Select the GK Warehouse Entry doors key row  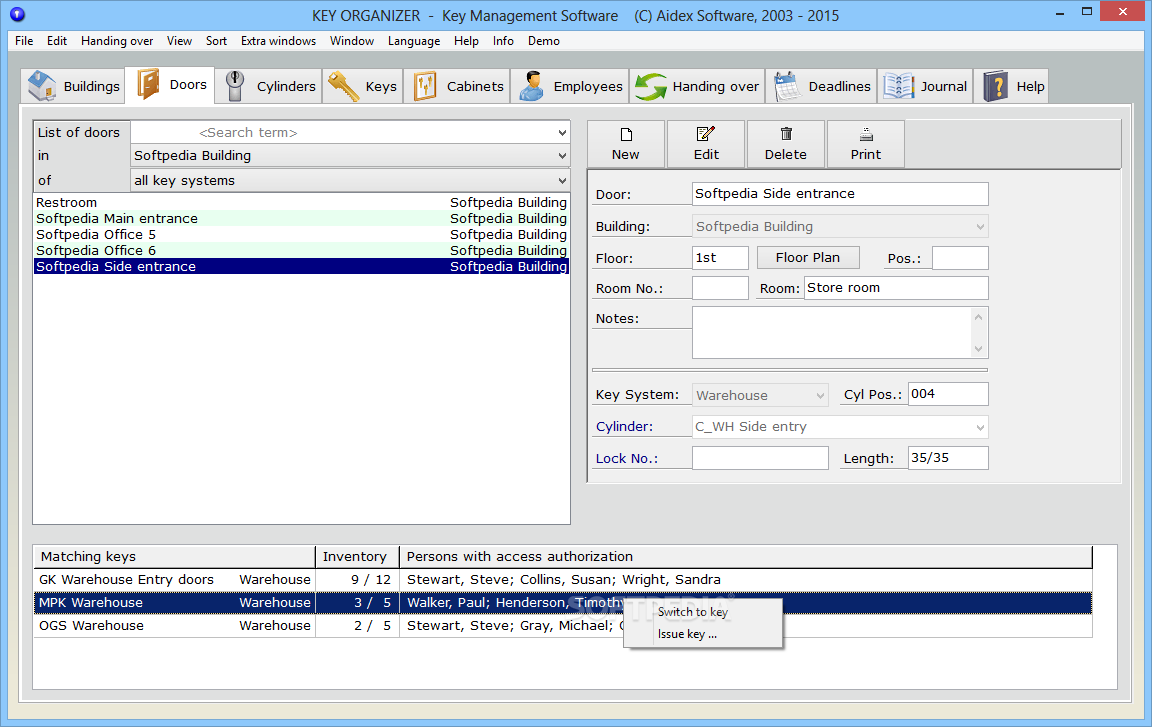point(563,580)
